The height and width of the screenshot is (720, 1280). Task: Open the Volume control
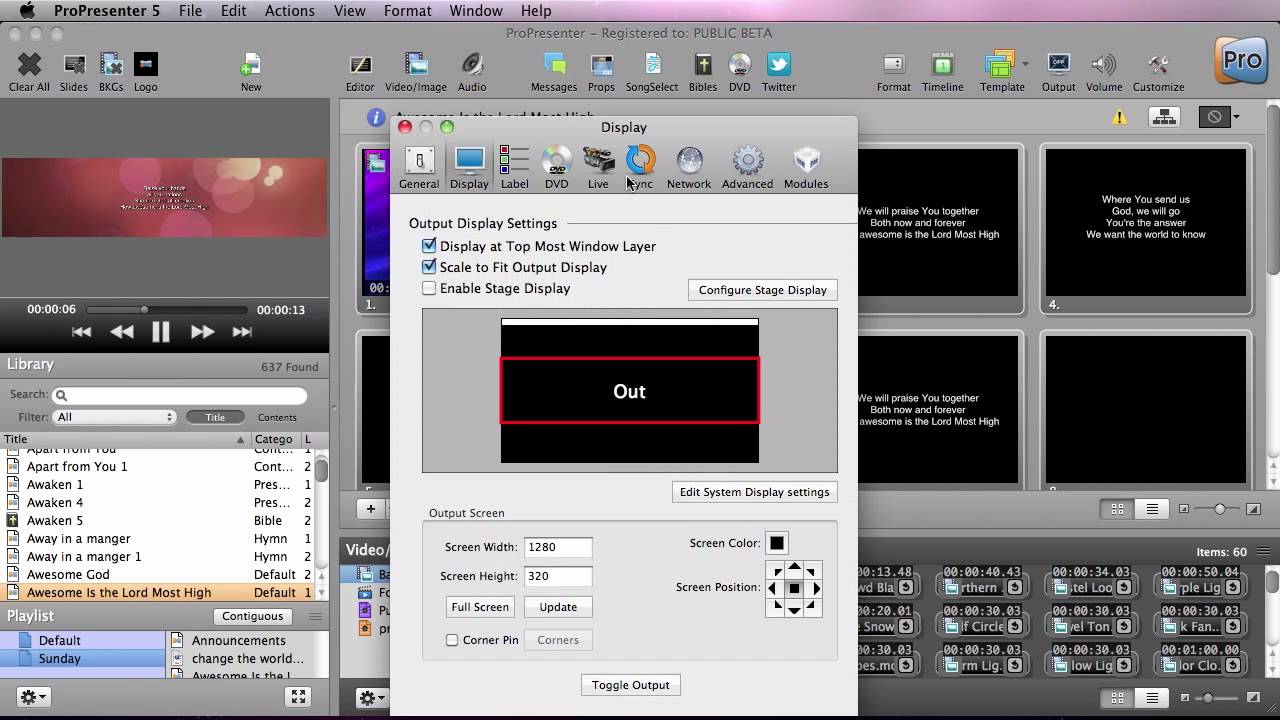coord(1104,72)
